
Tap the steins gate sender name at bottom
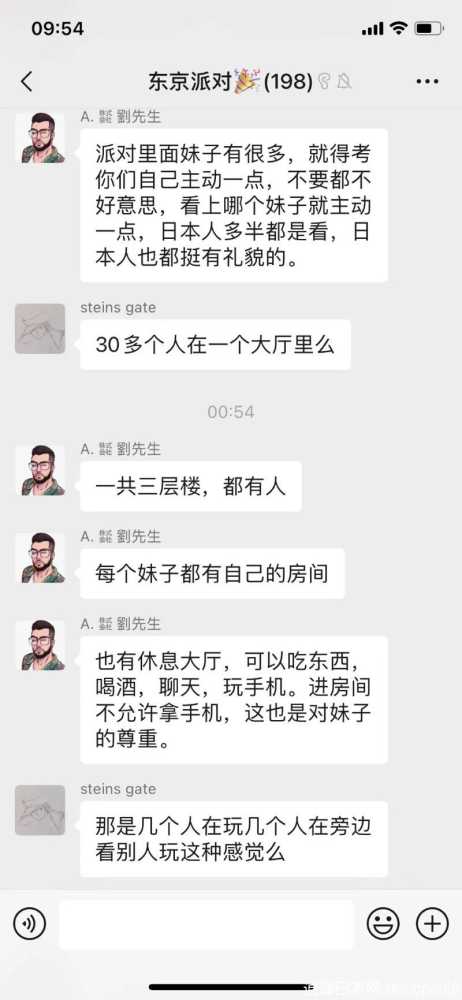(x=118, y=790)
